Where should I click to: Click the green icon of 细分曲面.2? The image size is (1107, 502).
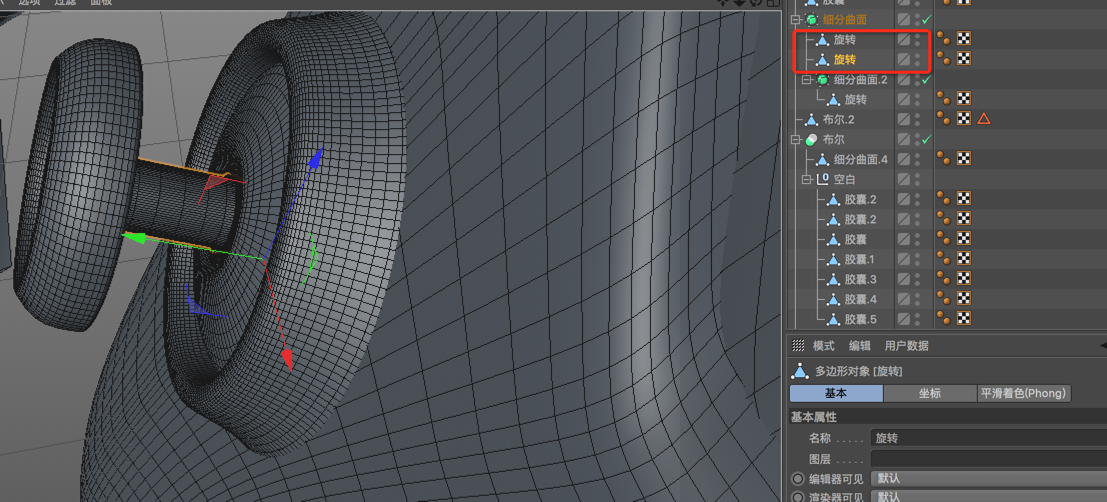[x=822, y=80]
